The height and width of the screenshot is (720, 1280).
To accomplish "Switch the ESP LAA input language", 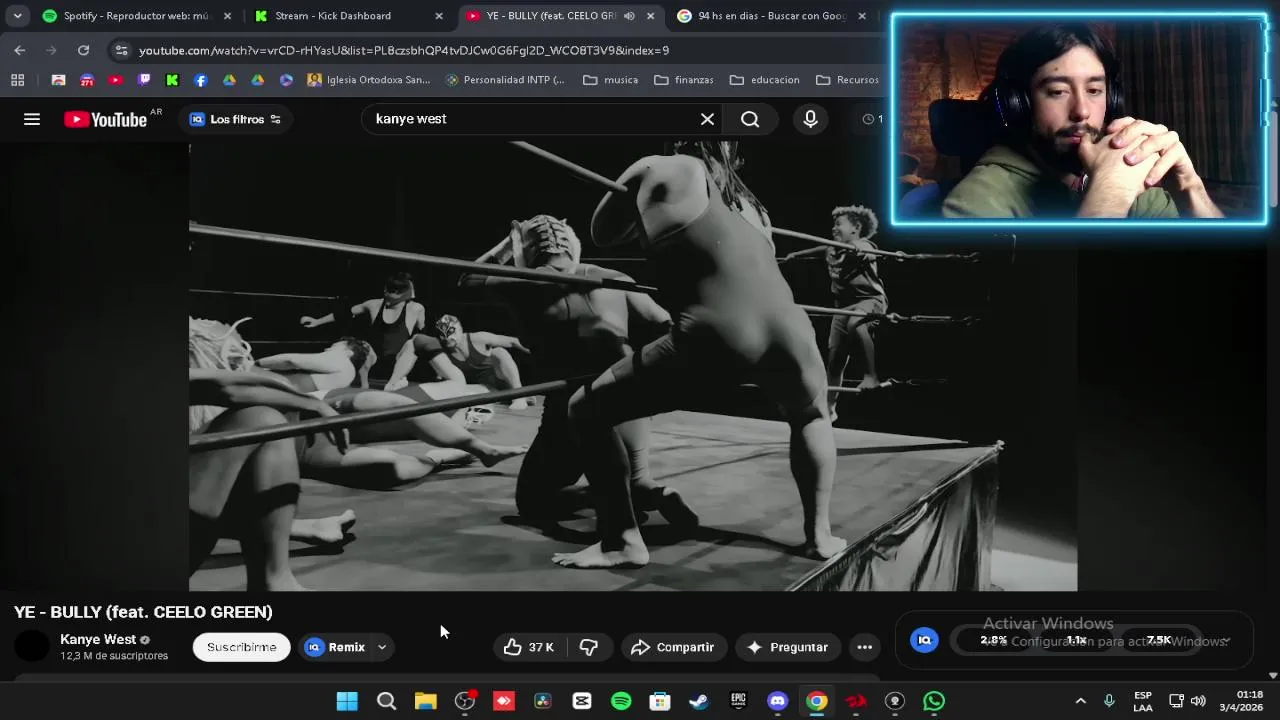I will coord(1143,701).
